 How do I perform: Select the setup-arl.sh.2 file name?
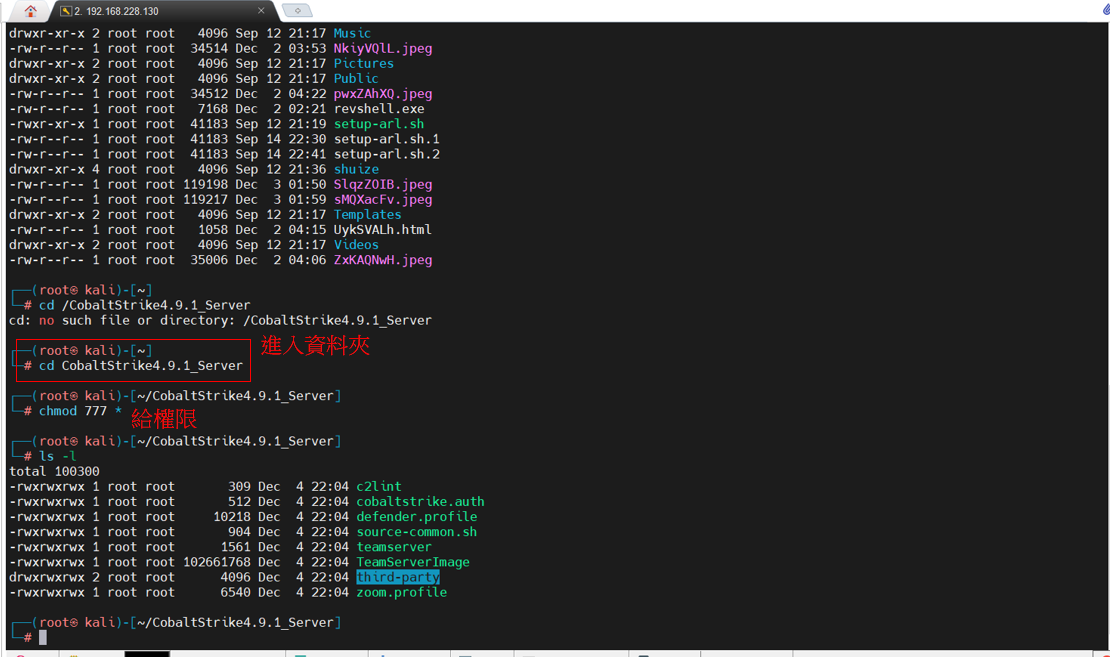point(387,154)
